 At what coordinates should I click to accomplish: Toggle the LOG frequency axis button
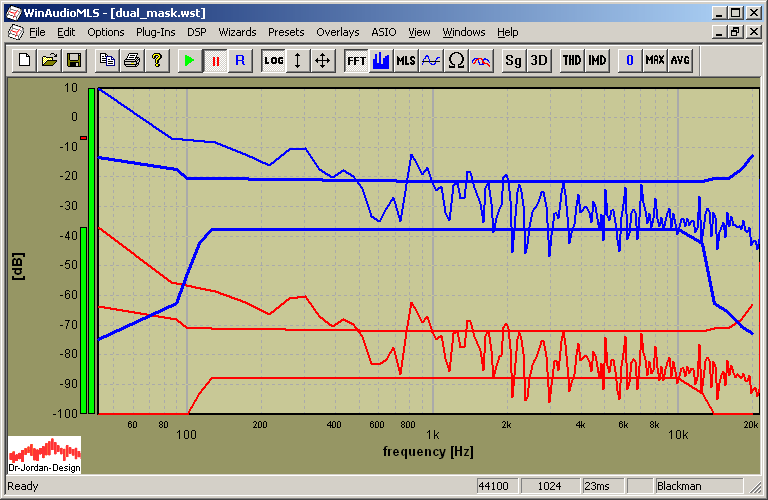273,60
